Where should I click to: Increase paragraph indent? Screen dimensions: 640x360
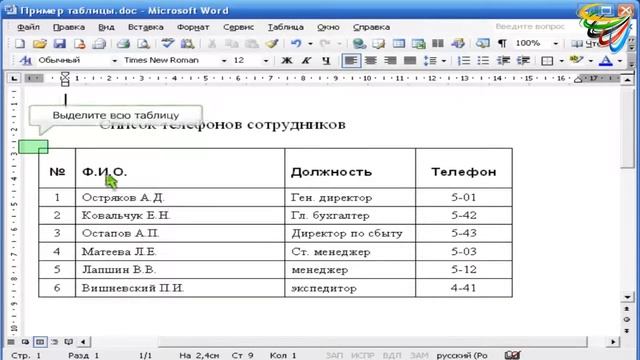523,60
